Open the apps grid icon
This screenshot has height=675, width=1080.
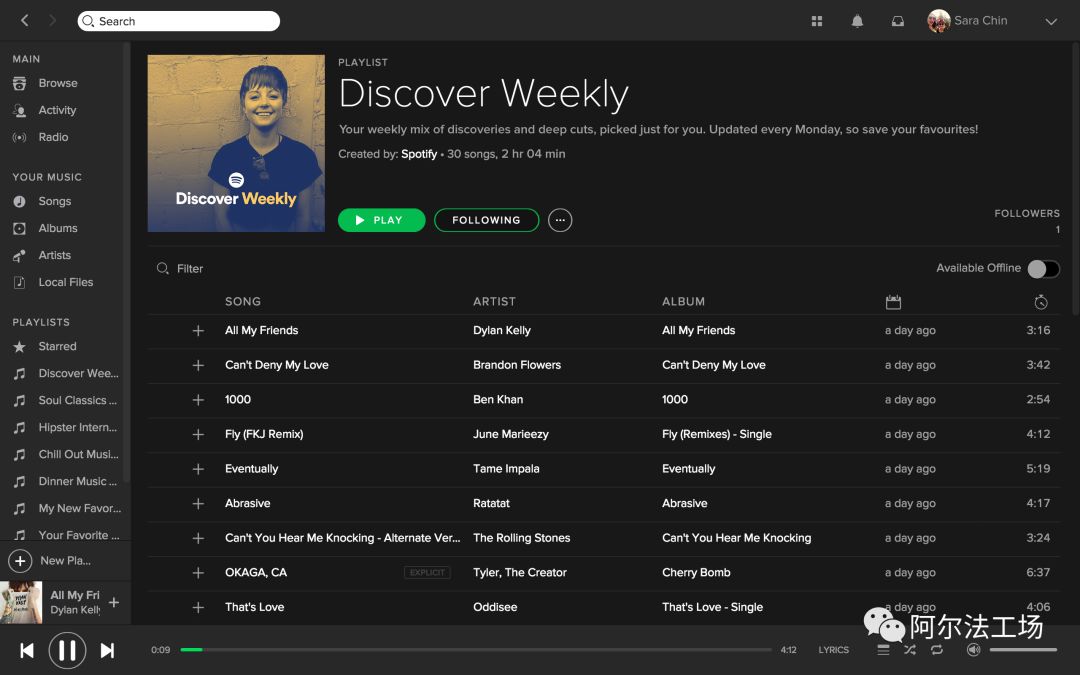pos(817,21)
